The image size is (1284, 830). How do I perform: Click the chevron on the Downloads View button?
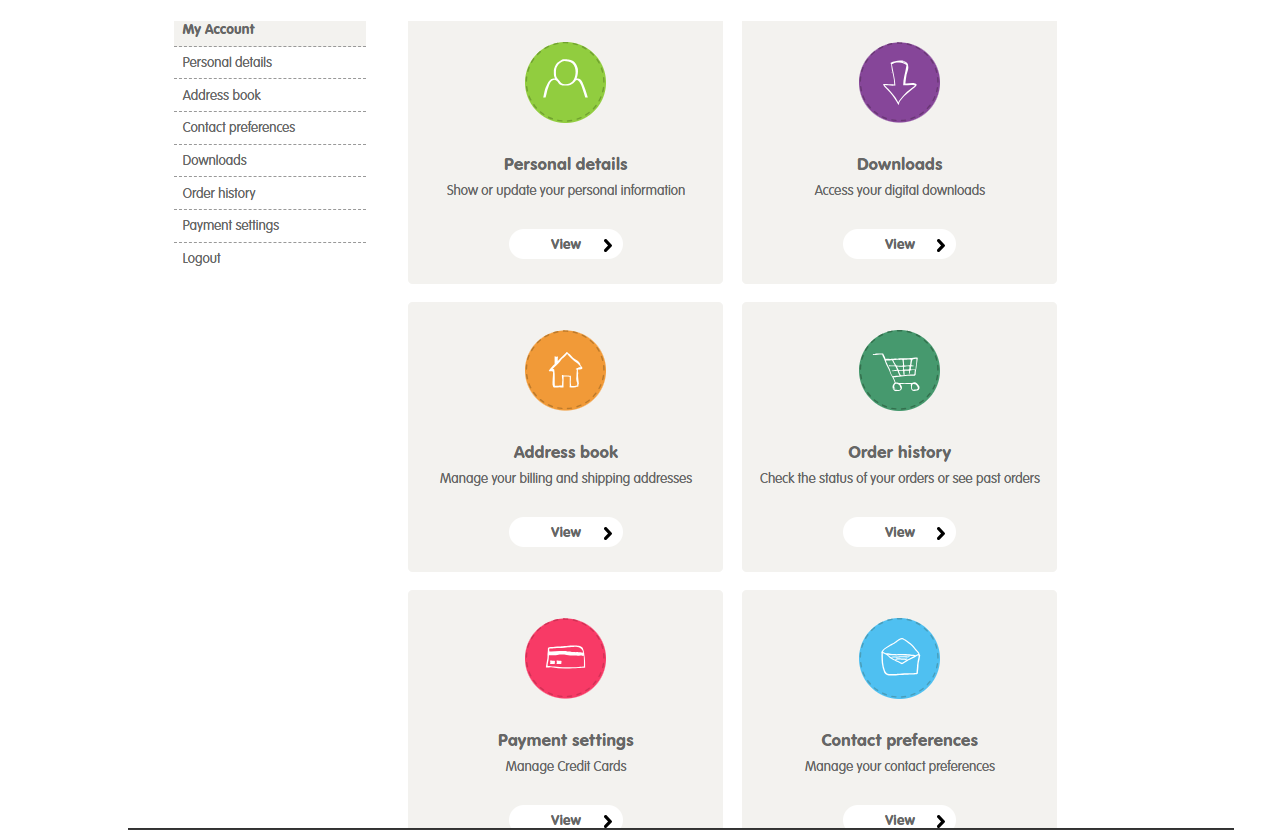click(938, 243)
